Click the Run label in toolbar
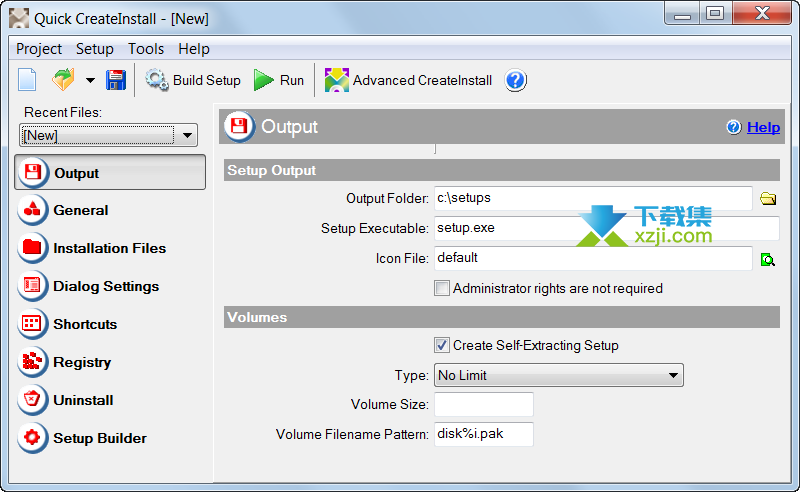The image size is (800, 492). (x=292, y=81)
